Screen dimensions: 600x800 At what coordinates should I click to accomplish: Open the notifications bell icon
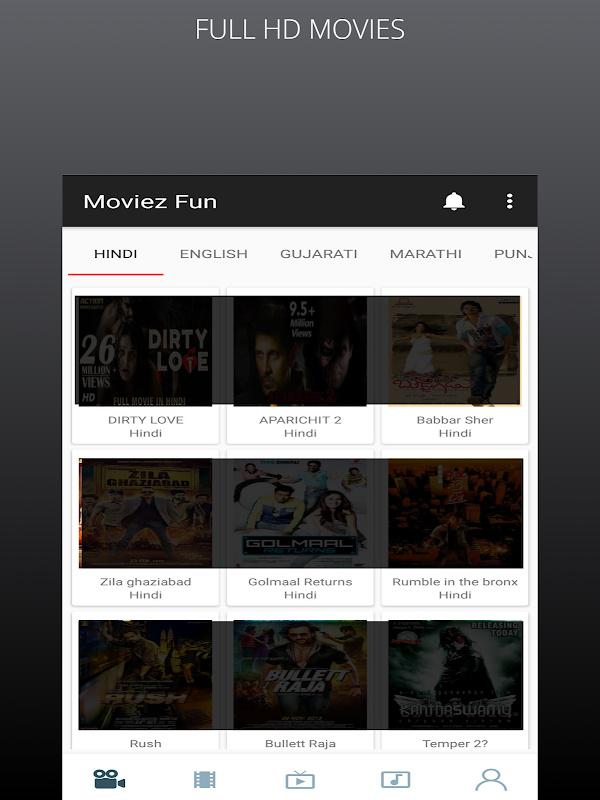click(x=454, y=202)
